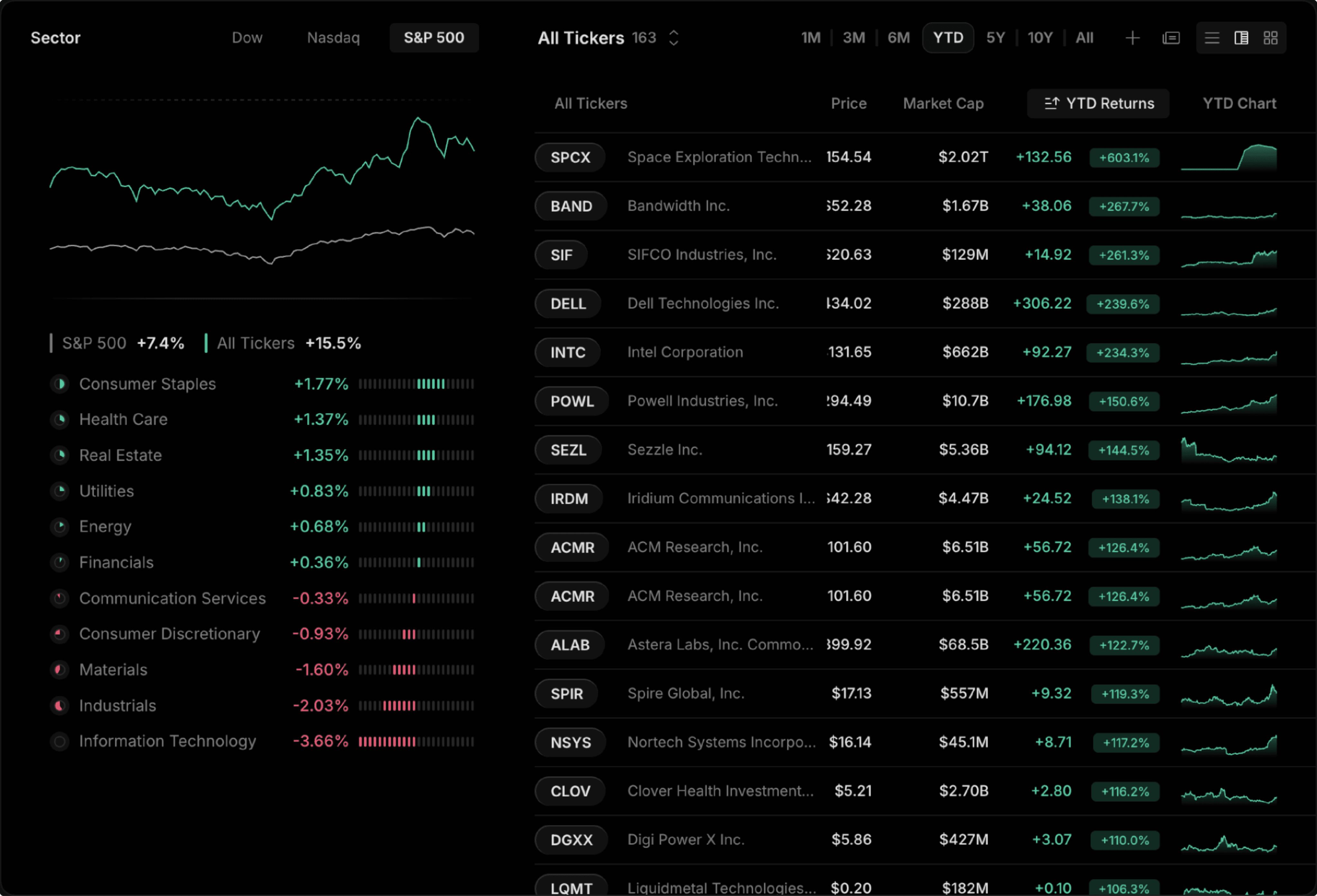Viewport: 1317px width, 896px height.
Task: Switch to split panel view icon
Action: tap(1241, 38)
